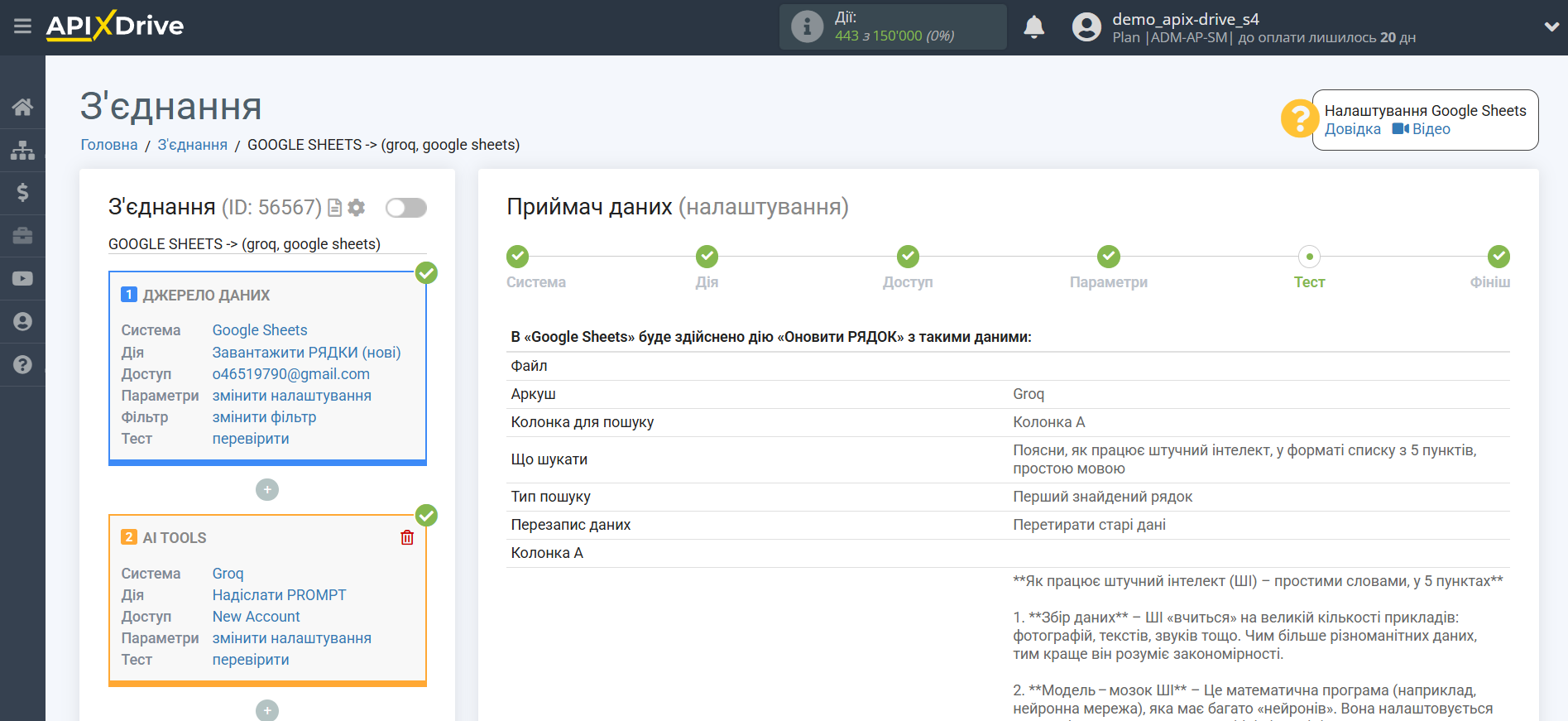The image size is (1568, 721).
Task: Delete the AI Tools block
Action: pyautogui.click(x=407, y=538)
